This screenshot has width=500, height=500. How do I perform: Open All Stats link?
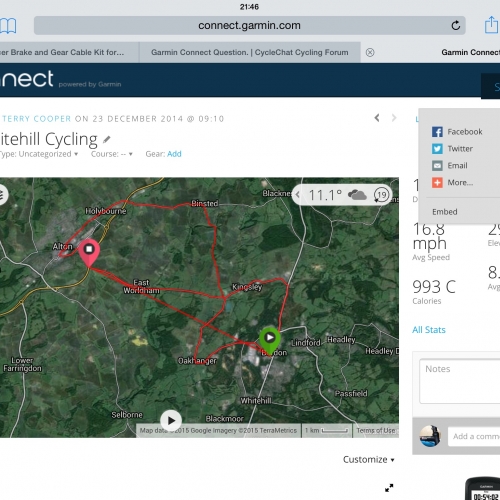(429, 330)
